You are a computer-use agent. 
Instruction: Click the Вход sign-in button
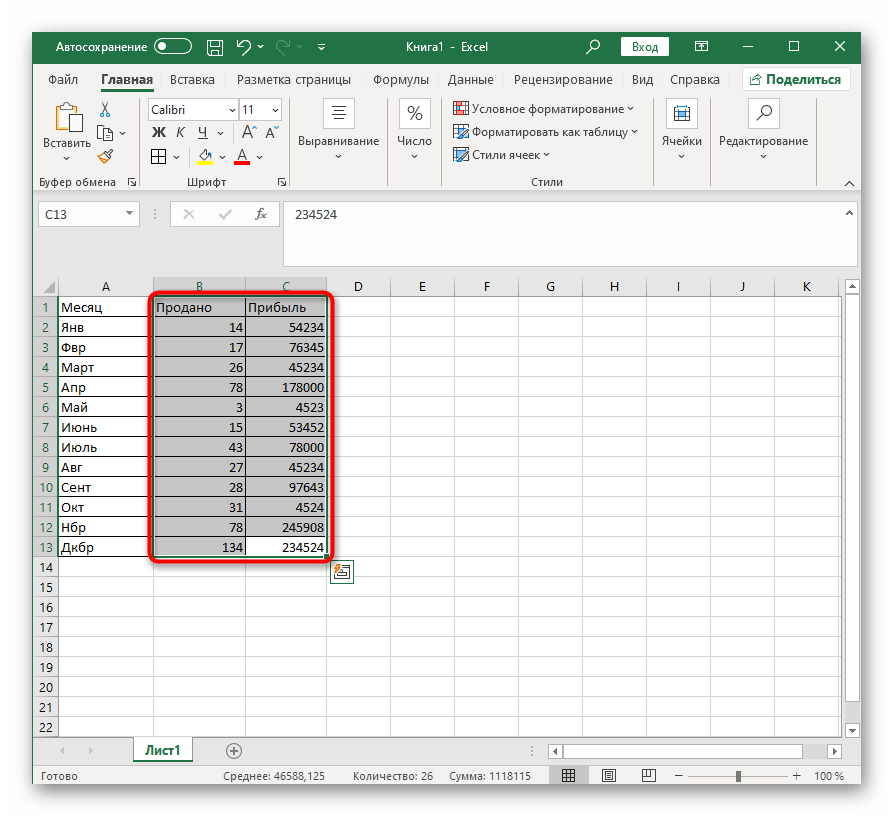pos(645,46)
